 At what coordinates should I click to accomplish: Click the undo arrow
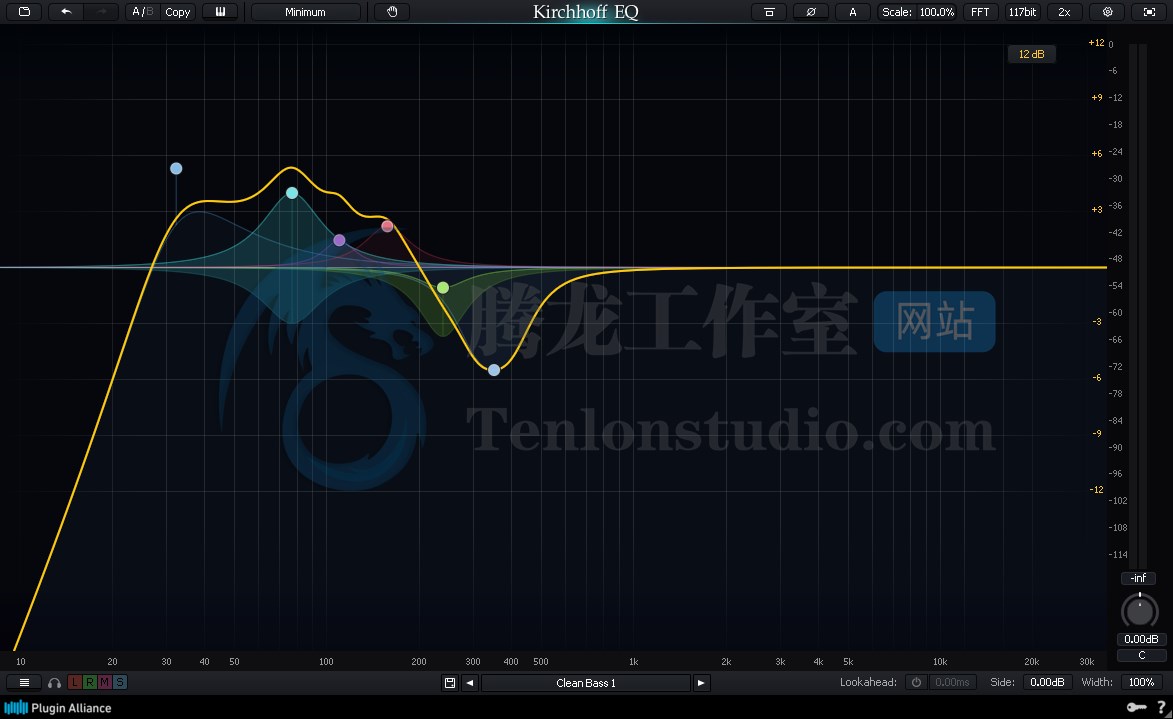tap(66, 12)
